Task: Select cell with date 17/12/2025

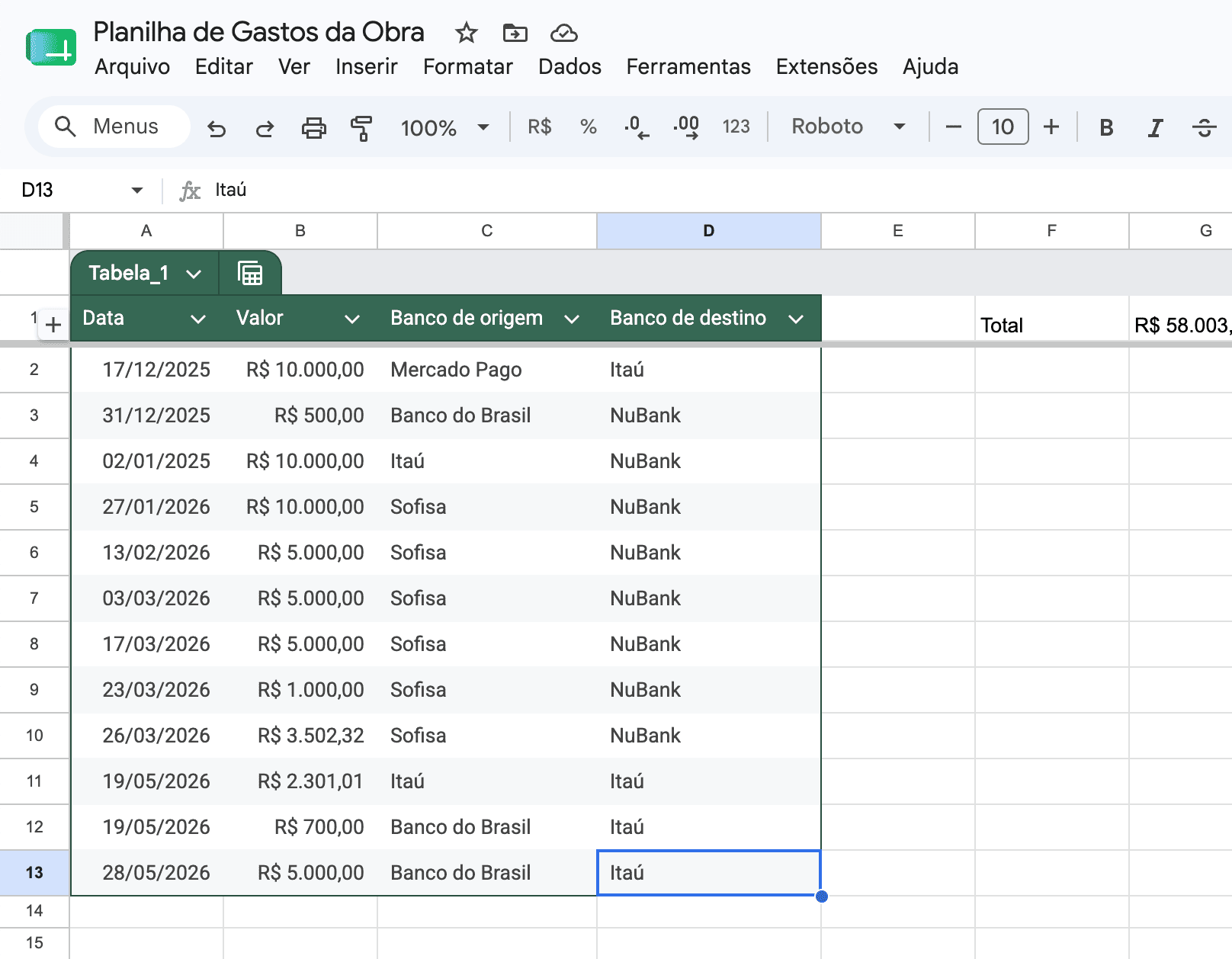Action: coord(146,370)
